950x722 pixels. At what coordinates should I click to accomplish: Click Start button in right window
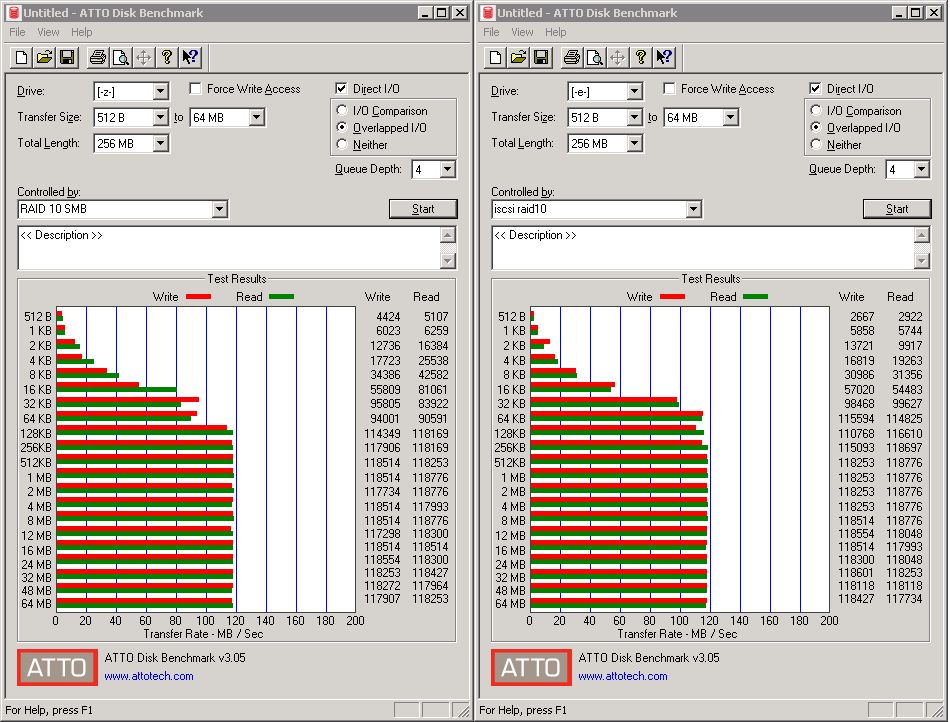(x=897, y=209)
